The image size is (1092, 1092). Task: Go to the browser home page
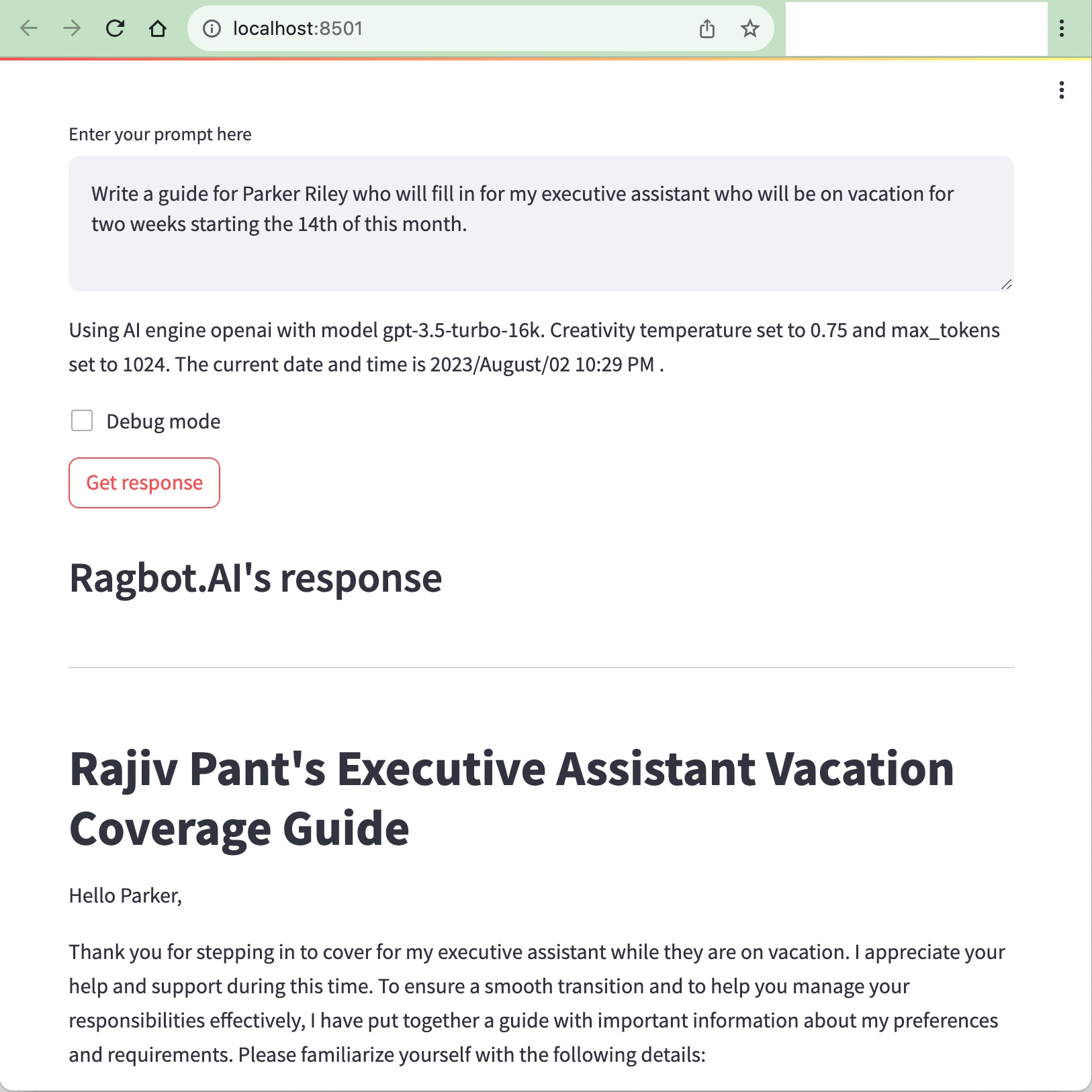[x=158, y=28]
